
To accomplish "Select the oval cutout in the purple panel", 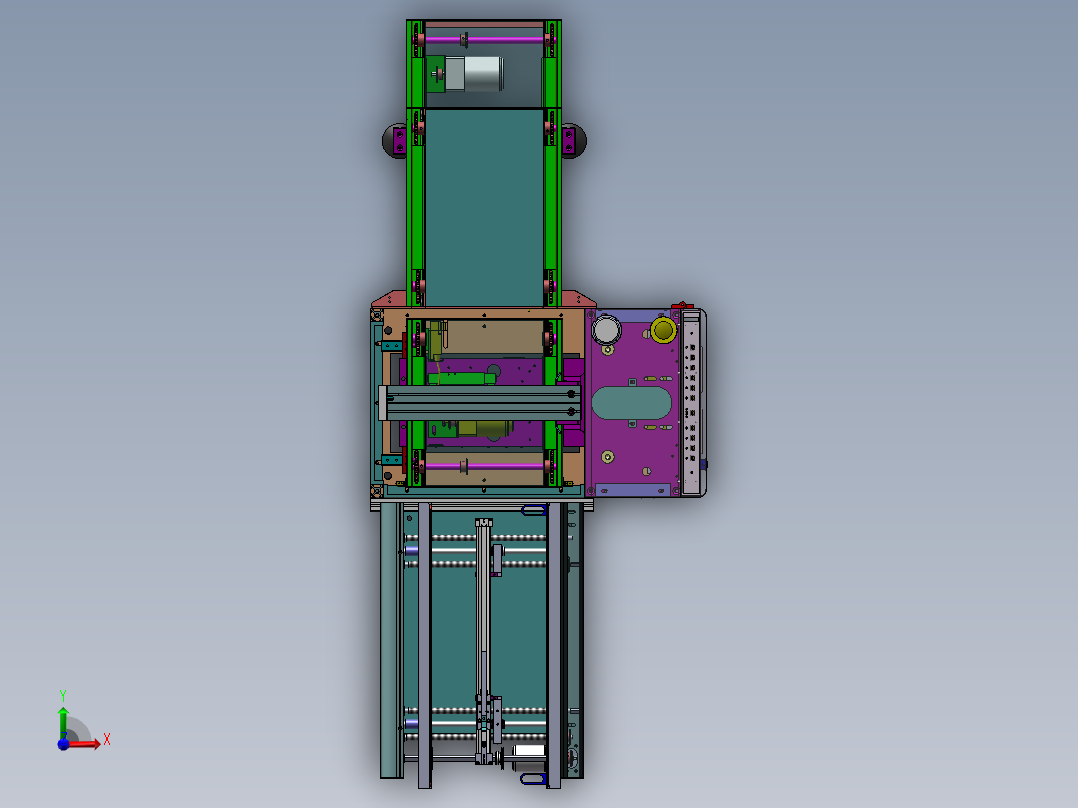I will [631, 403].
